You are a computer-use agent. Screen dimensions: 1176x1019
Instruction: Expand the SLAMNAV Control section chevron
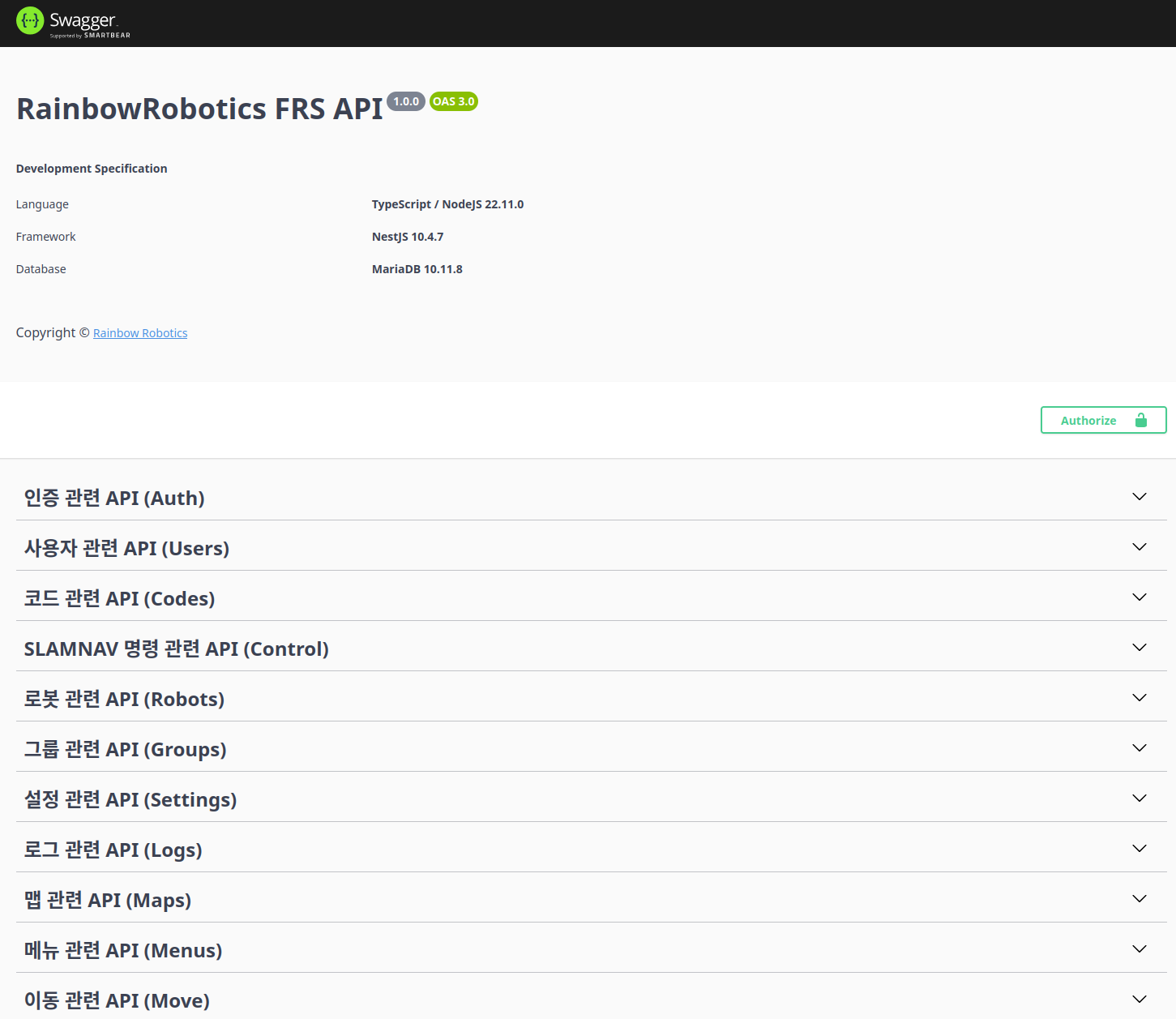click(x=1140, y=647)
